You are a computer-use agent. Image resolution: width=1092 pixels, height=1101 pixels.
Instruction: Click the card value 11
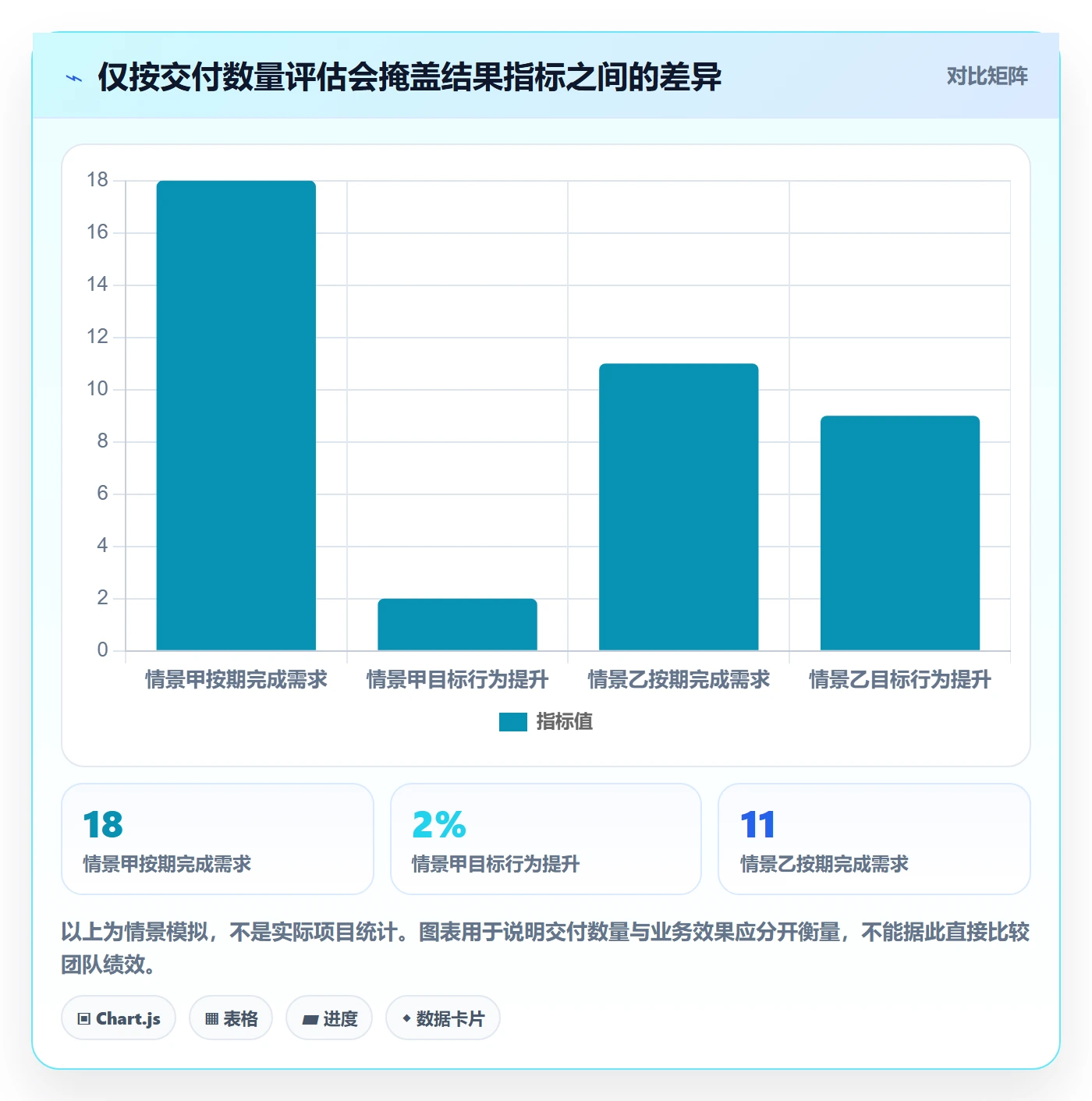tap(757, 825)
